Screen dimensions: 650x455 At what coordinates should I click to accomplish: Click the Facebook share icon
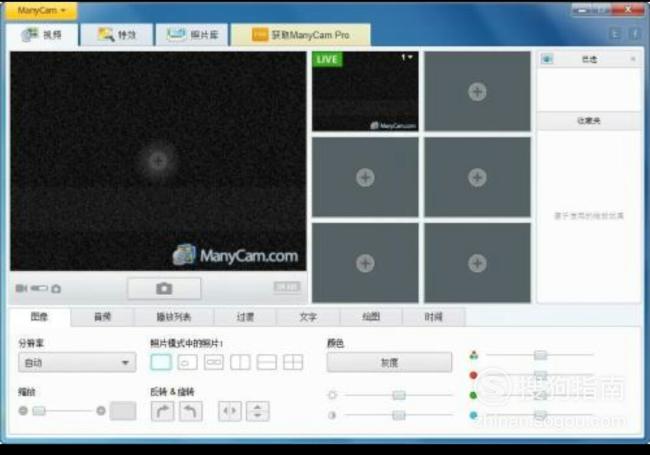point(635,34)
